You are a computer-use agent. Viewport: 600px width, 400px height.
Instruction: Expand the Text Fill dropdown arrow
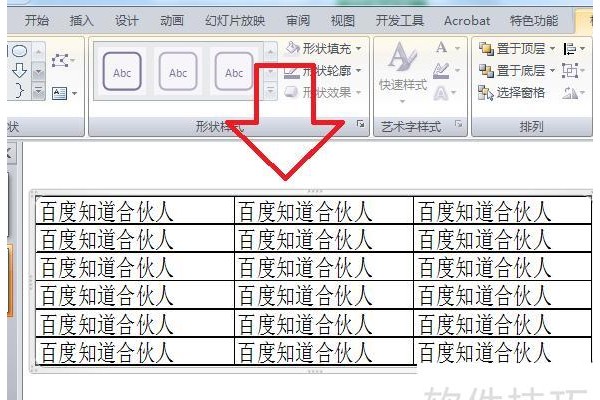click(x=457, y=48)
